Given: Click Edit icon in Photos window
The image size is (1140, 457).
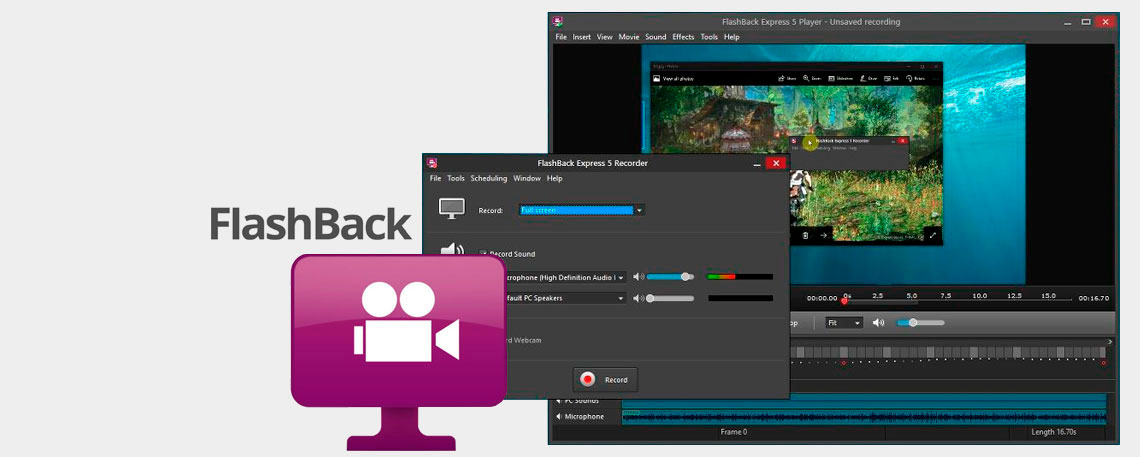Looking at the screenshot, I should pos(888,78).
